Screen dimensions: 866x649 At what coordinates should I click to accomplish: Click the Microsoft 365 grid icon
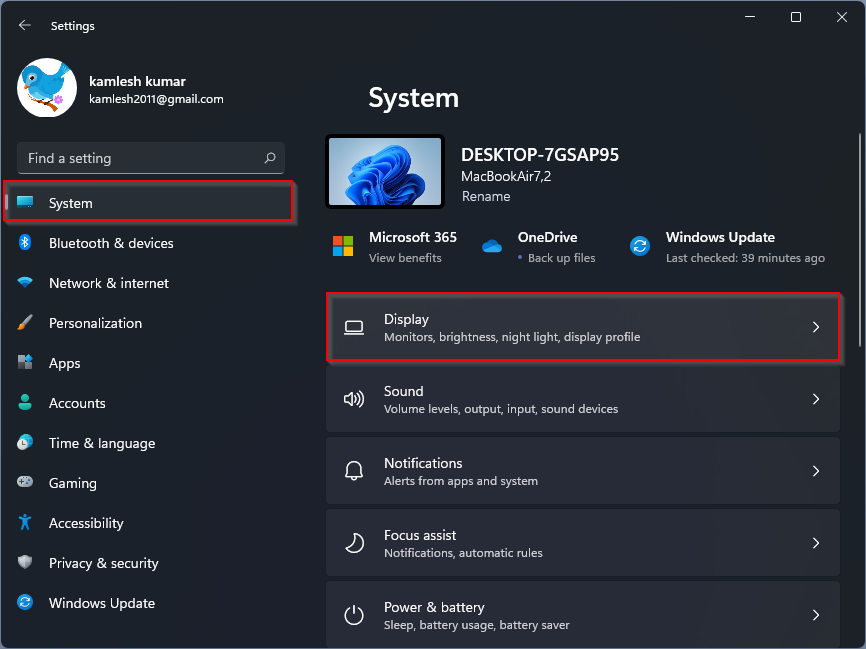(345, 245)
